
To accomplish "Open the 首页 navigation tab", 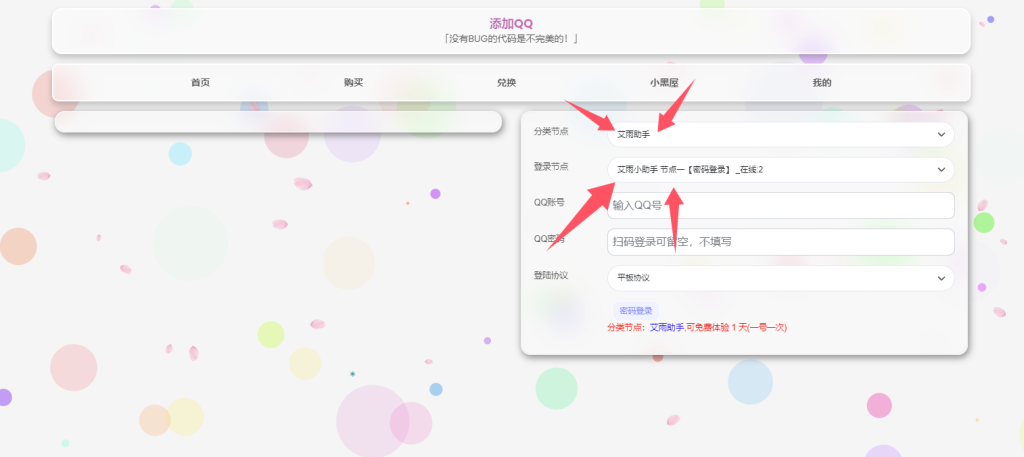I will (200, 83).
